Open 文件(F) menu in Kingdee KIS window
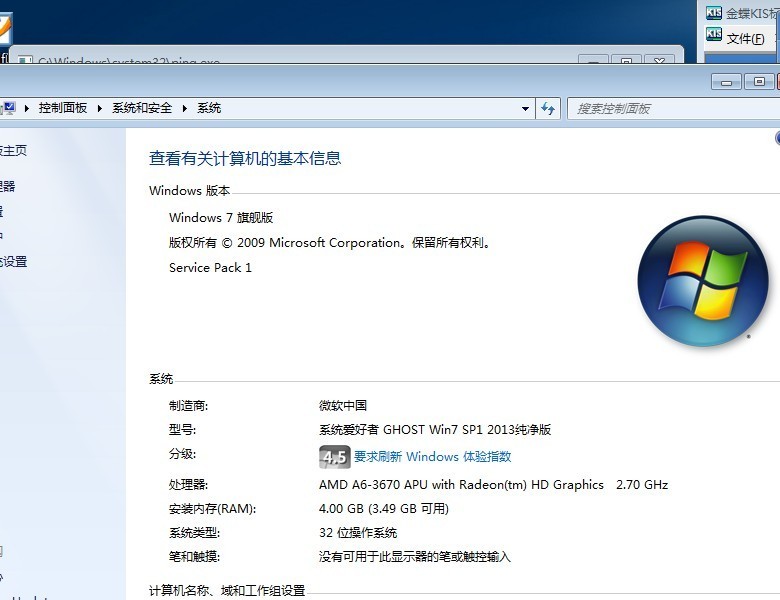 pos(745,38)
